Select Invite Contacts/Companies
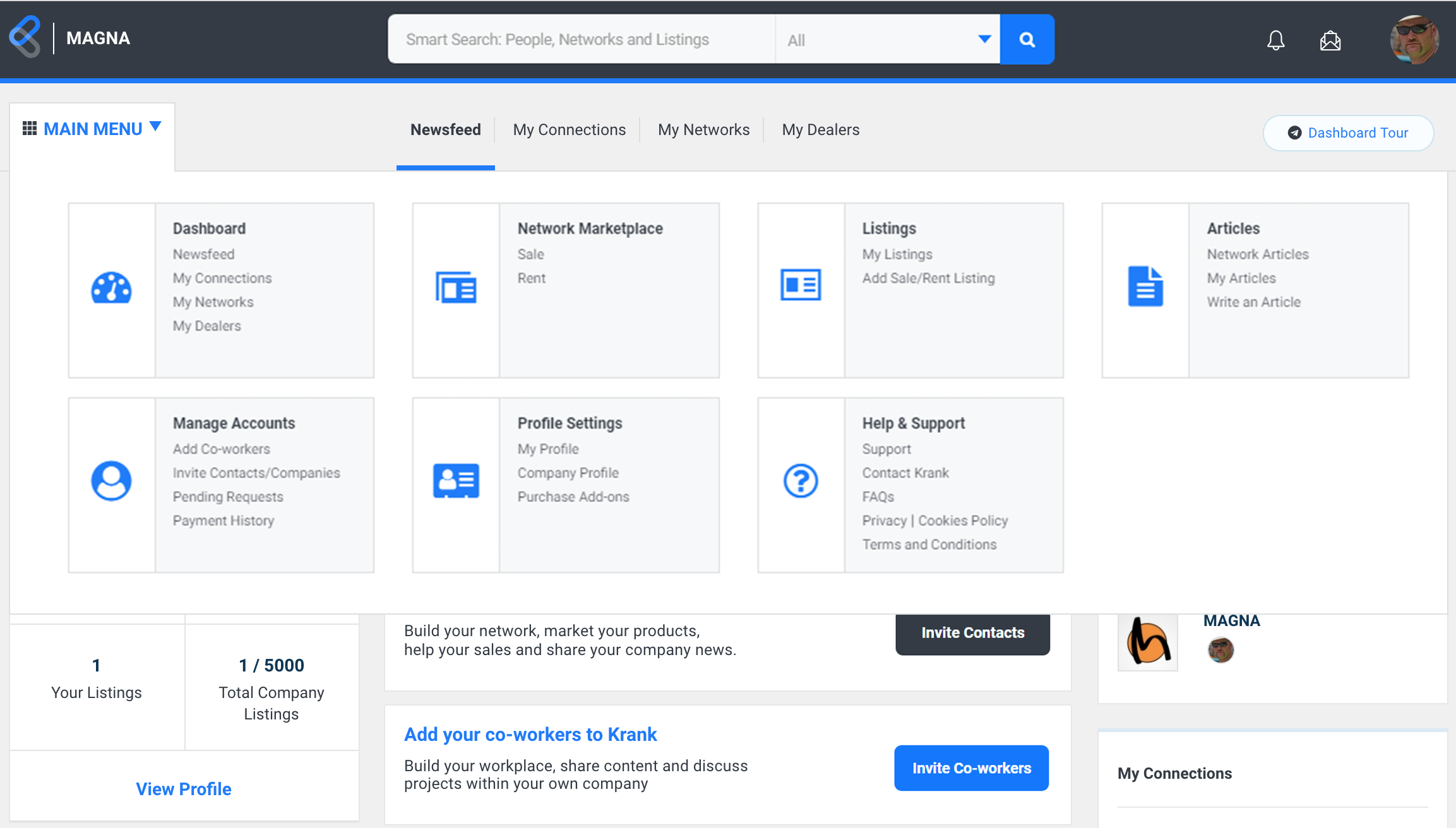 click(256, 473)
